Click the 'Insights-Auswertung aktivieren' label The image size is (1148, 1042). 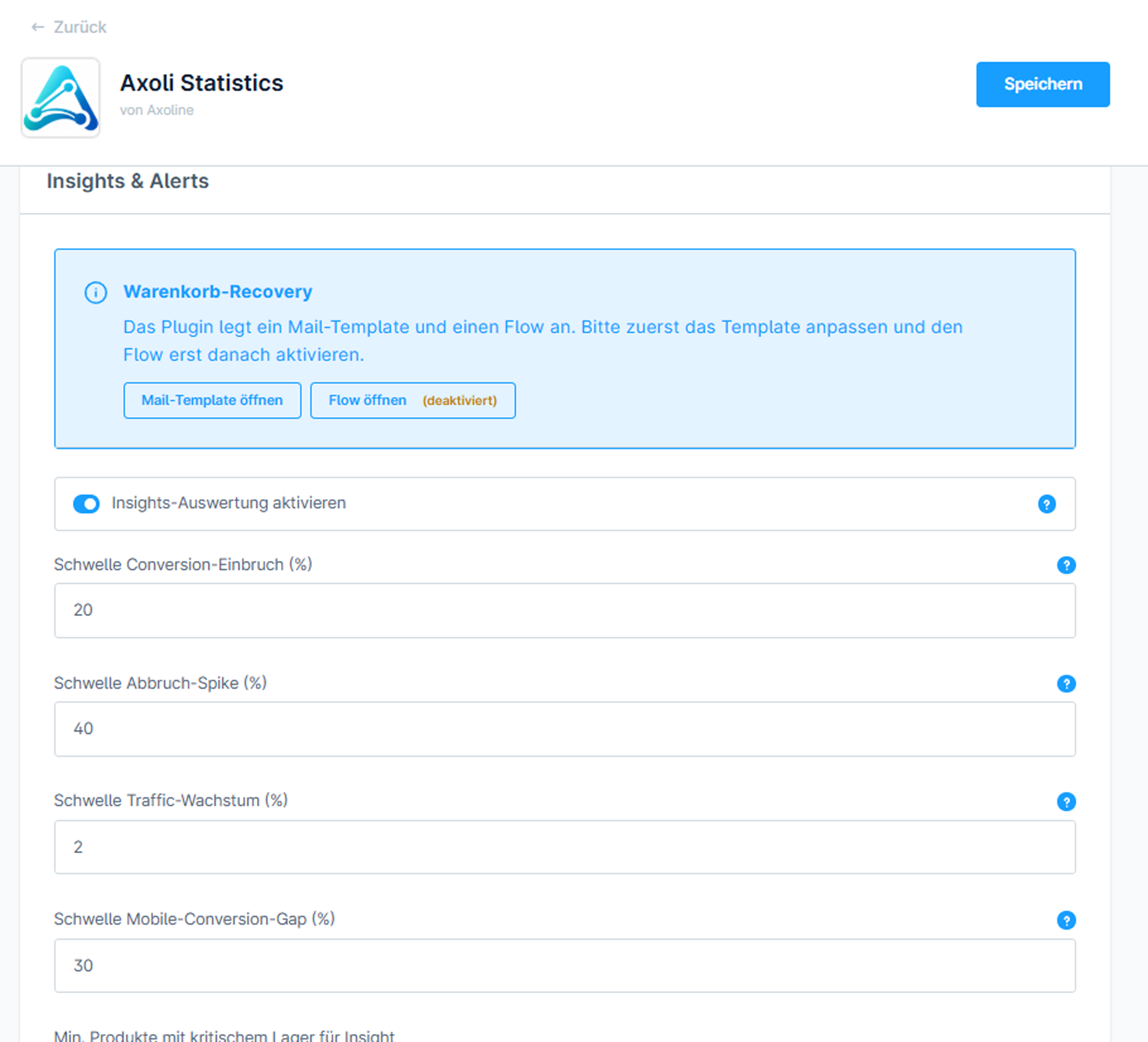(228, 503)
